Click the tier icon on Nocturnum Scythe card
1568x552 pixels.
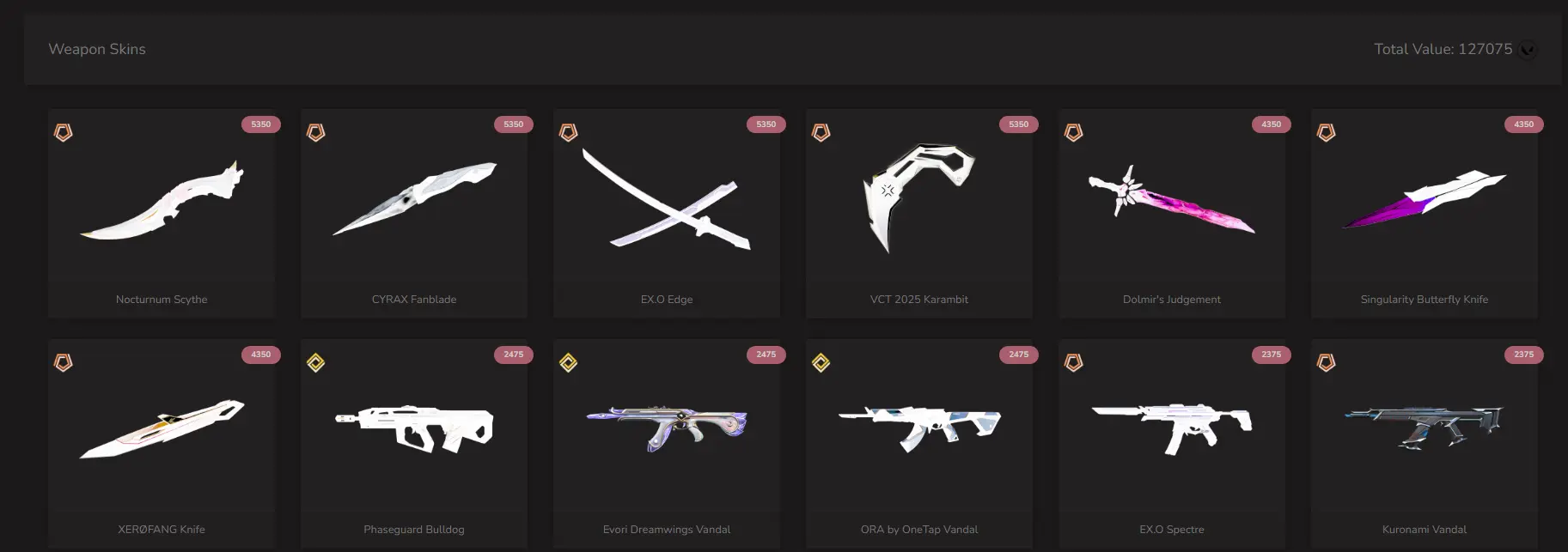64,133
